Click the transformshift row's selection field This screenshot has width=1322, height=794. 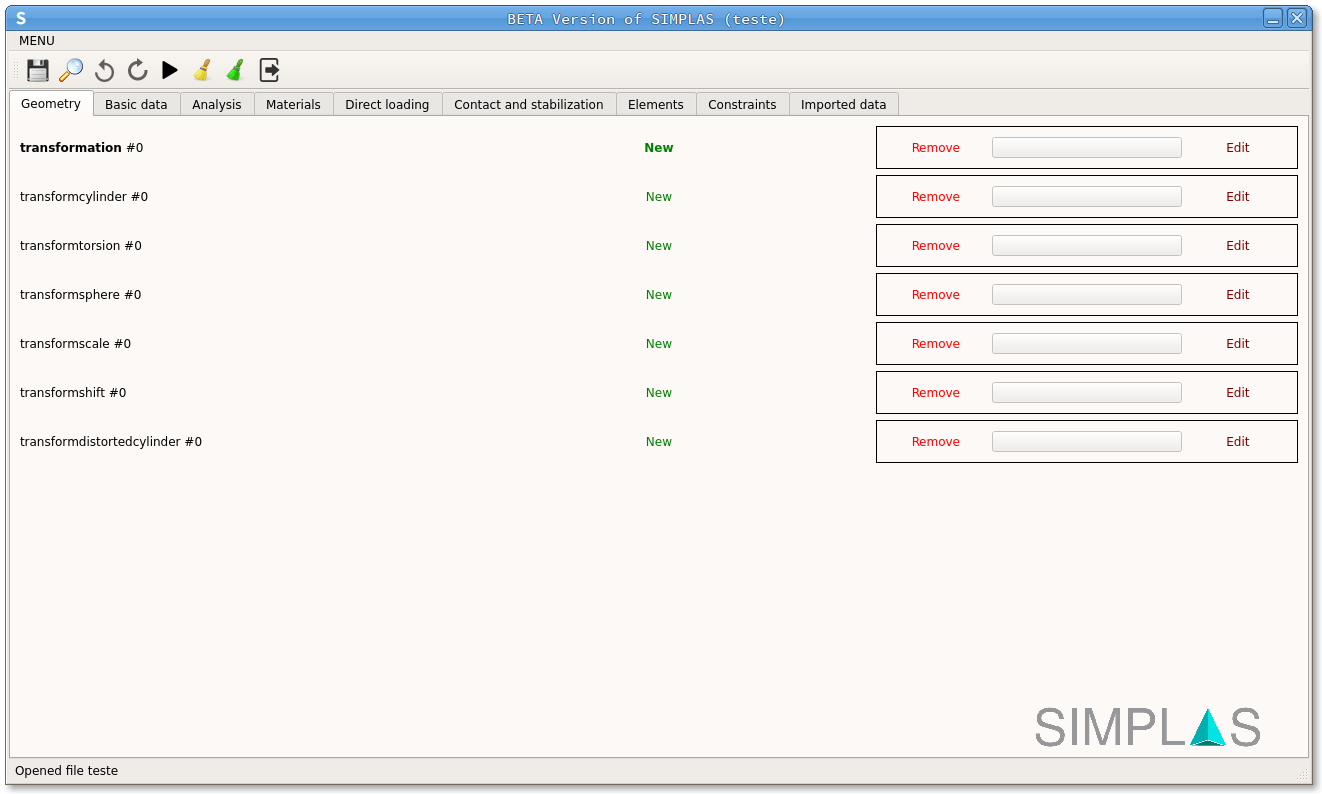click(x=1086, y=393)
